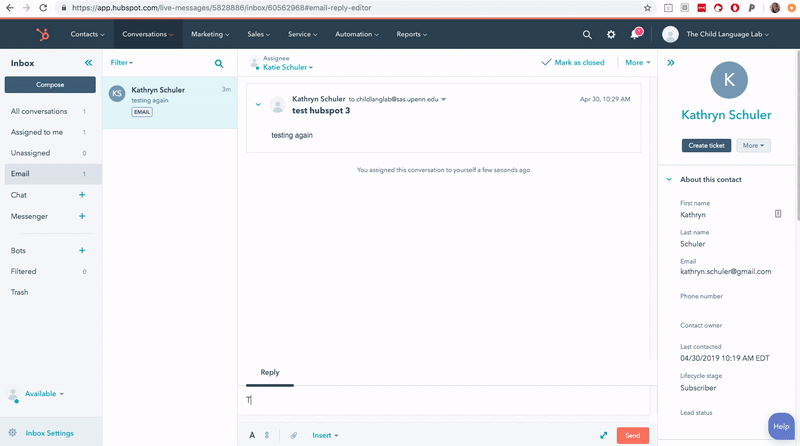
Task: Open the Reports menu
Action: coord(412,34)
